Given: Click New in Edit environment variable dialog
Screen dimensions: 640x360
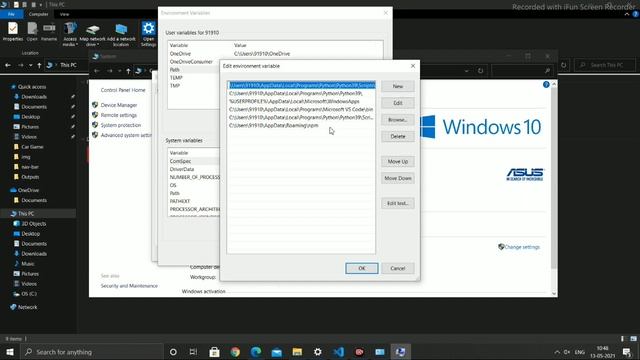Looking at the screenshot, I should pos(398,86).
